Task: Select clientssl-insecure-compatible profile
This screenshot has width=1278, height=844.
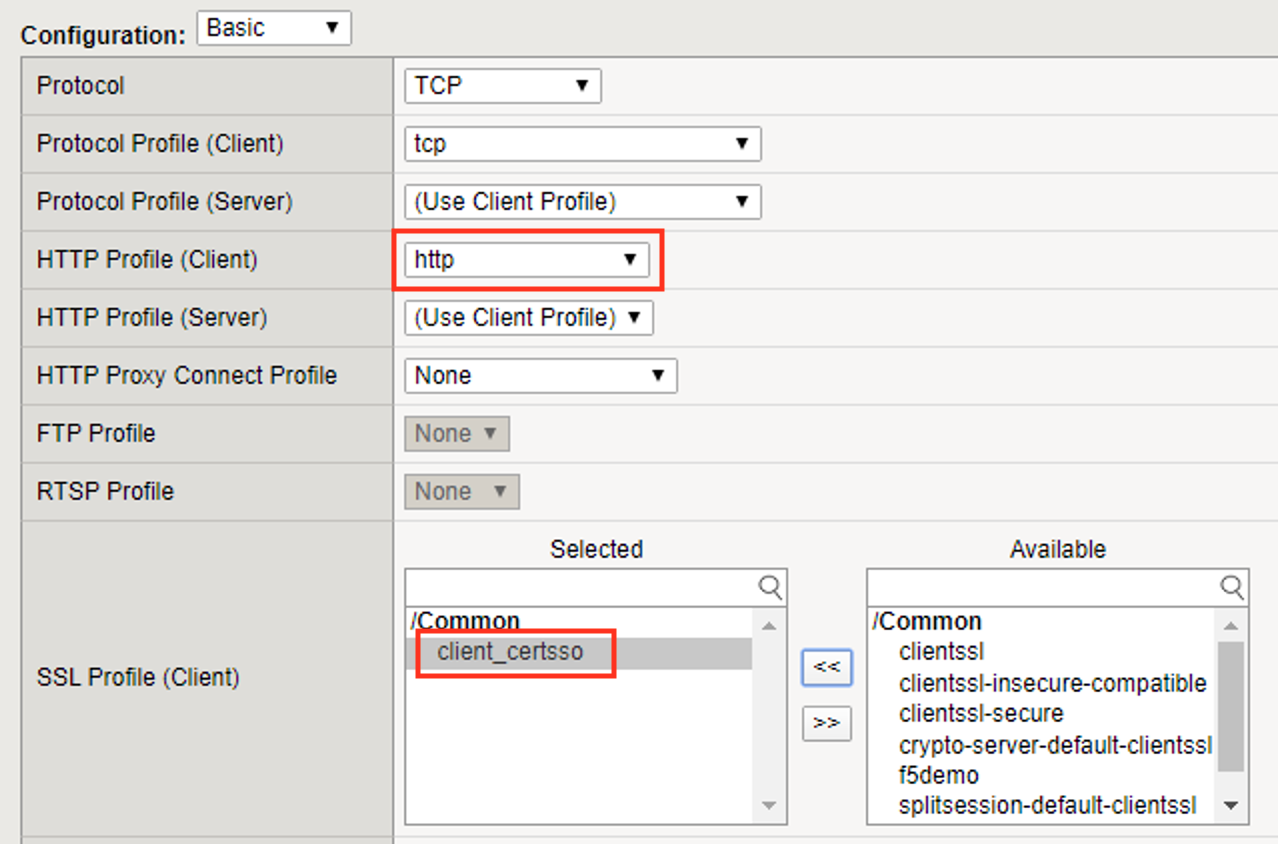Action: pos(1052,683)
